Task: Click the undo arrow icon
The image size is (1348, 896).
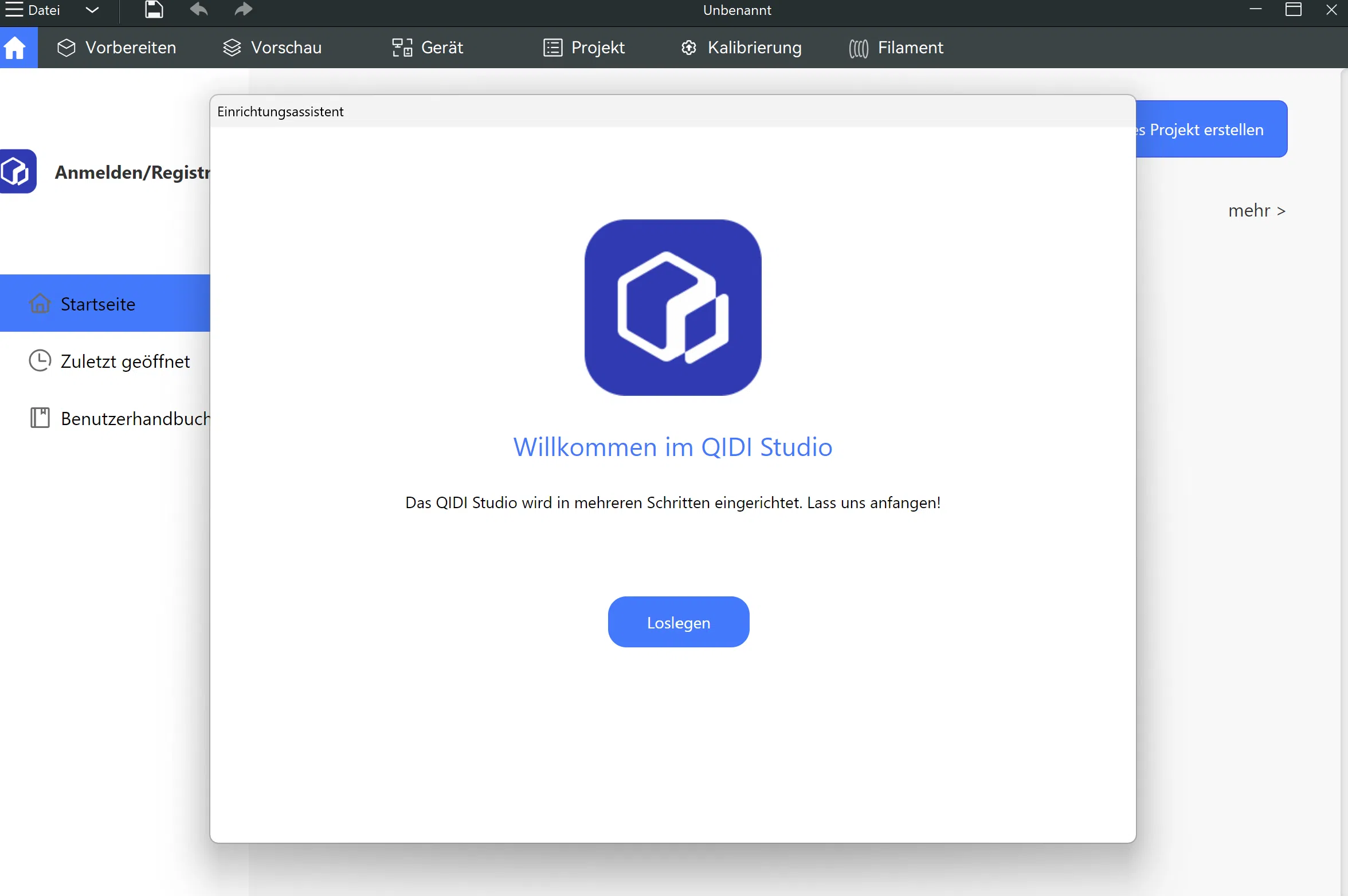Action: (199, 9)
